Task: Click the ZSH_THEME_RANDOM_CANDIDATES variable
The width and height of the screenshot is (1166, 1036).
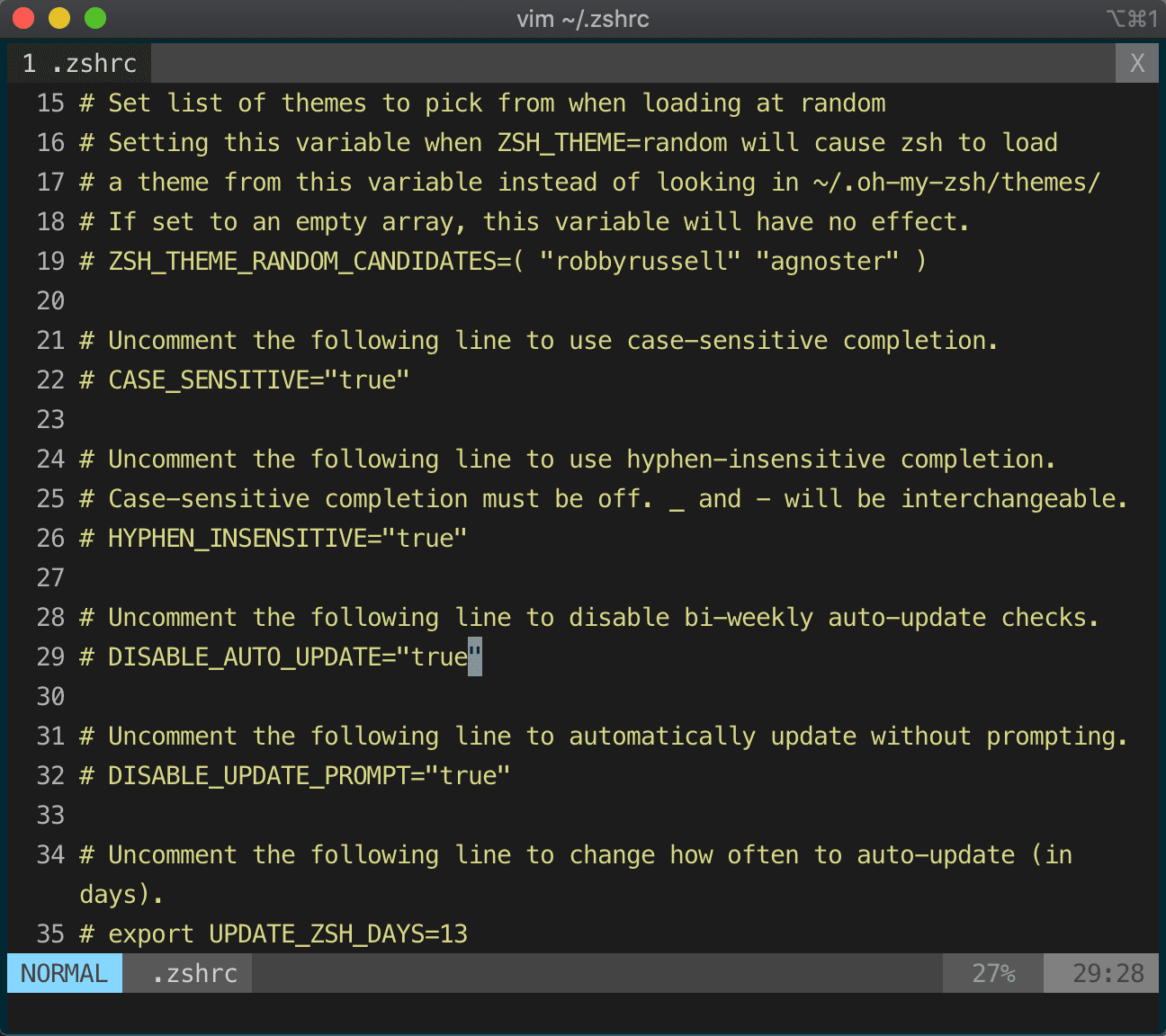Action: click(x=309, y=261)
